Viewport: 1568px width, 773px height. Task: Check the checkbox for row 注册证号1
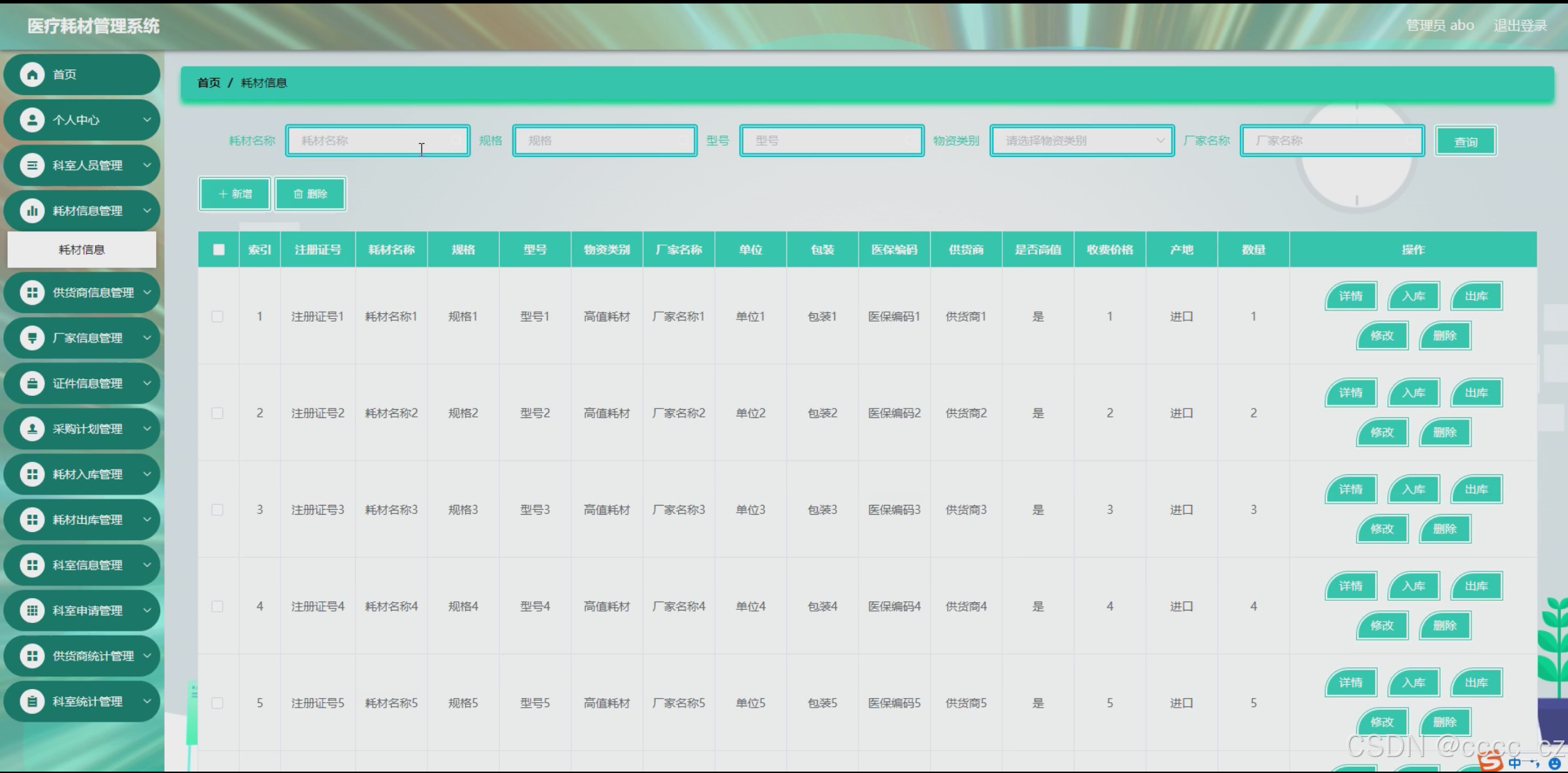(x=217, y=317)
